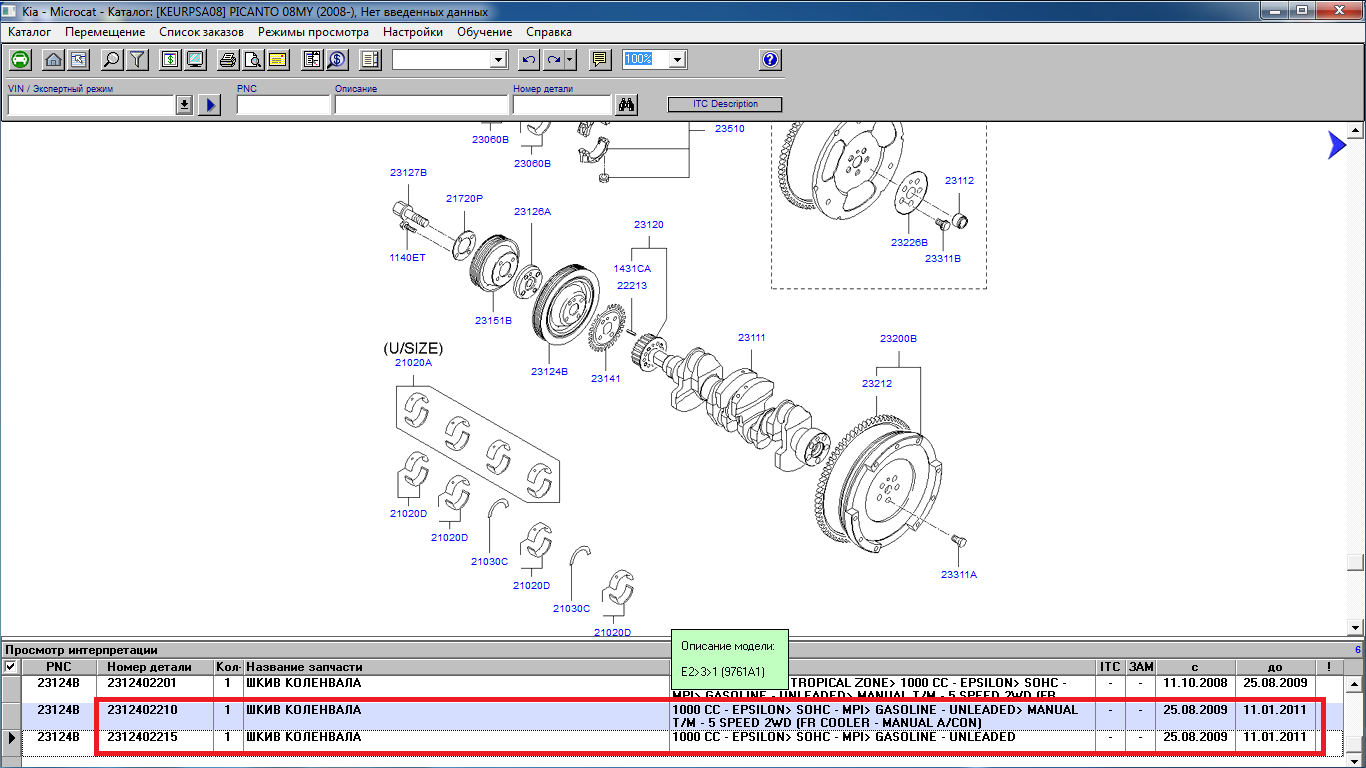Click the VIN download arrow button
This screenshot has width=1366, height=768.
[184, 105]
